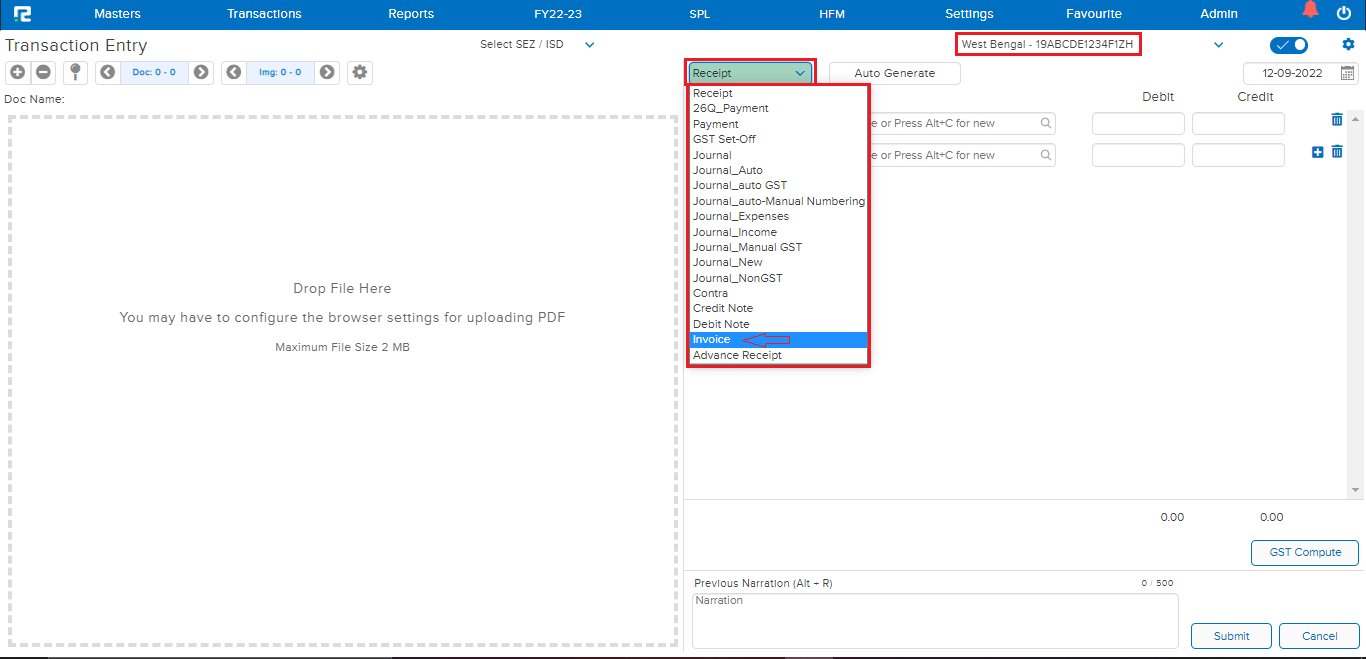Select Invoice from the voucher type list

[x=712, y=340]
